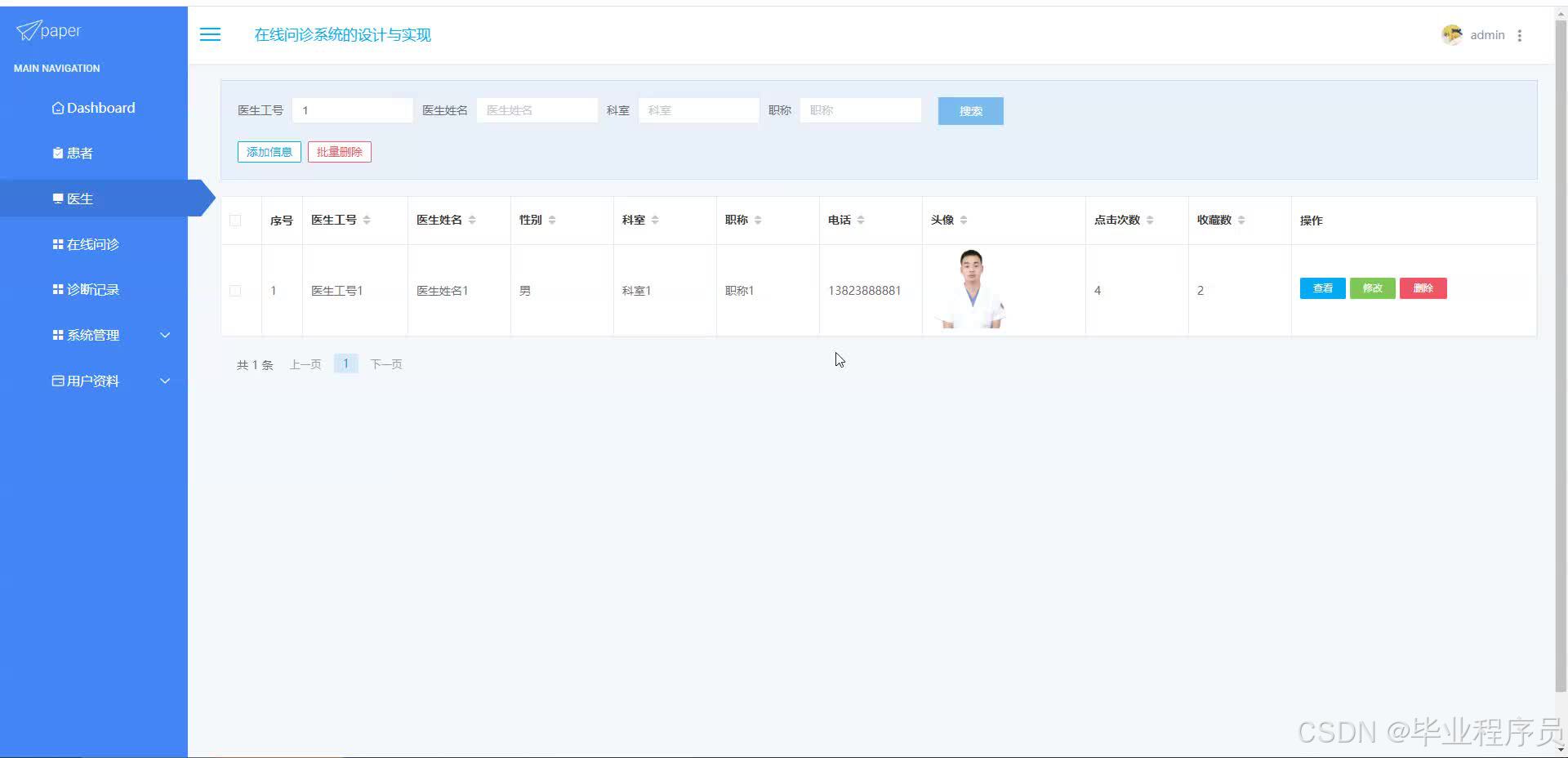
Task: Click the 在线问诊 grid icon
Action: pyautogui.click(x=58, y=244)
